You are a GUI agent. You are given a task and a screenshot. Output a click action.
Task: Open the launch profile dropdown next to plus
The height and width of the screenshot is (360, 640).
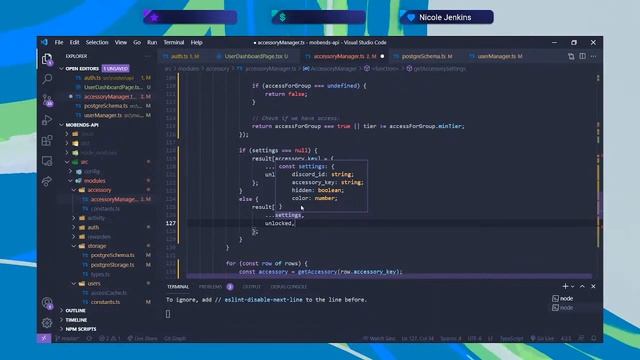click(573, 287)
